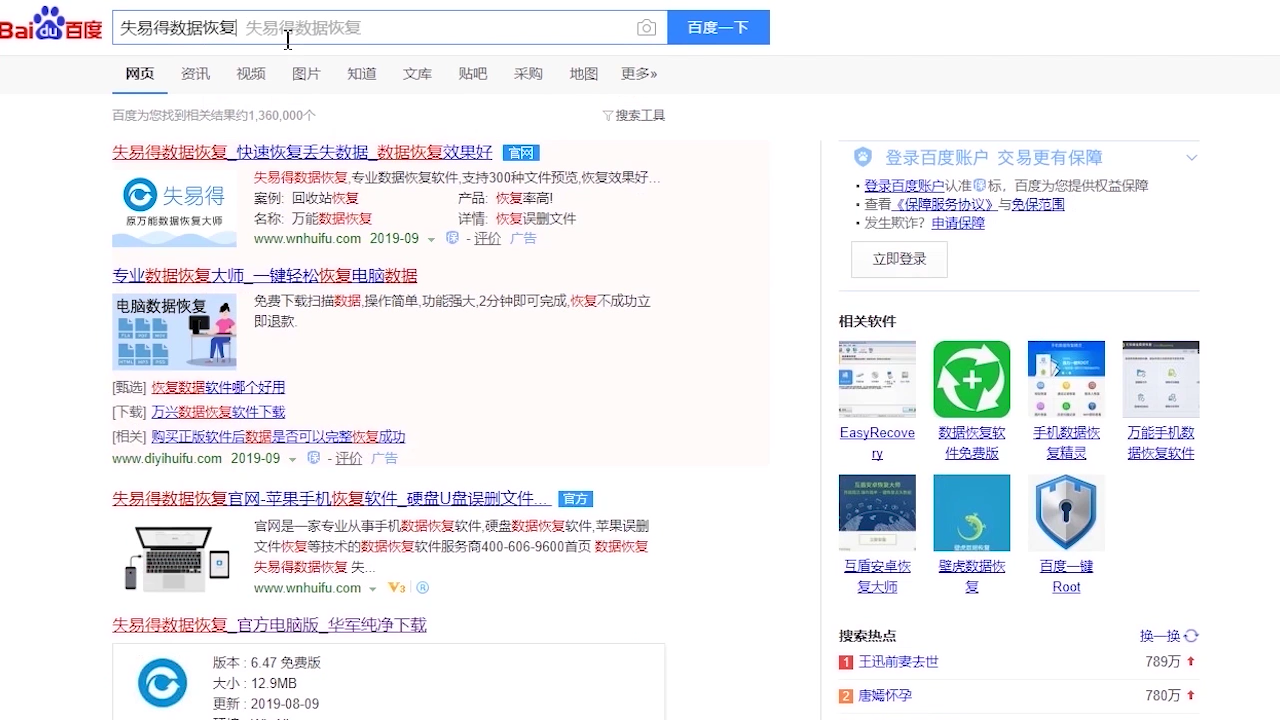
Task: Click 申请保障 link
Action: (x=958, y=223)
